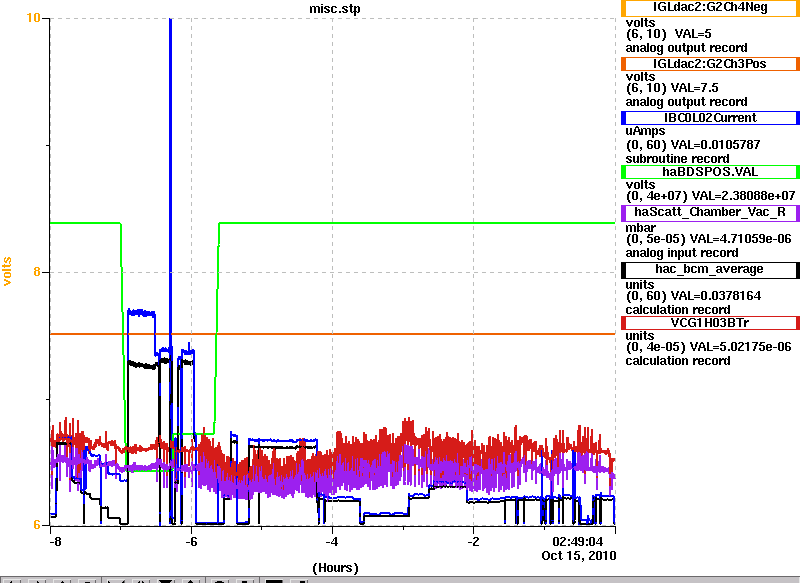Click the uAmps unit label
Viewport: 800px width, 583px height.
[645, 132]
